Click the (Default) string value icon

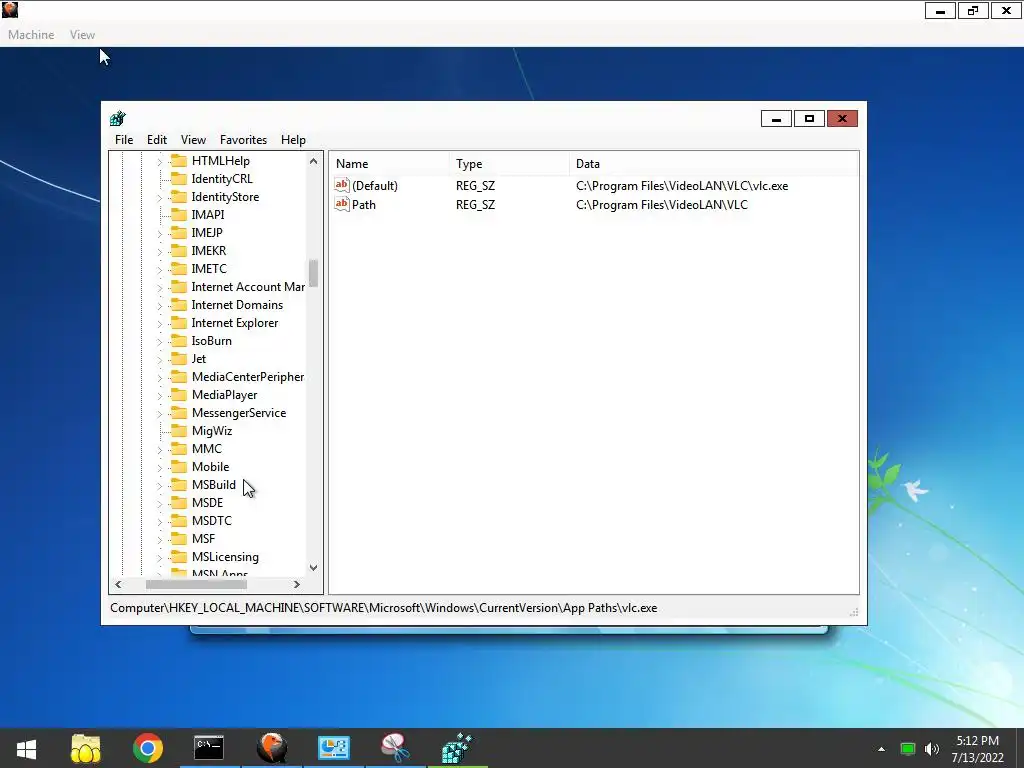click(x=342, y=185)
